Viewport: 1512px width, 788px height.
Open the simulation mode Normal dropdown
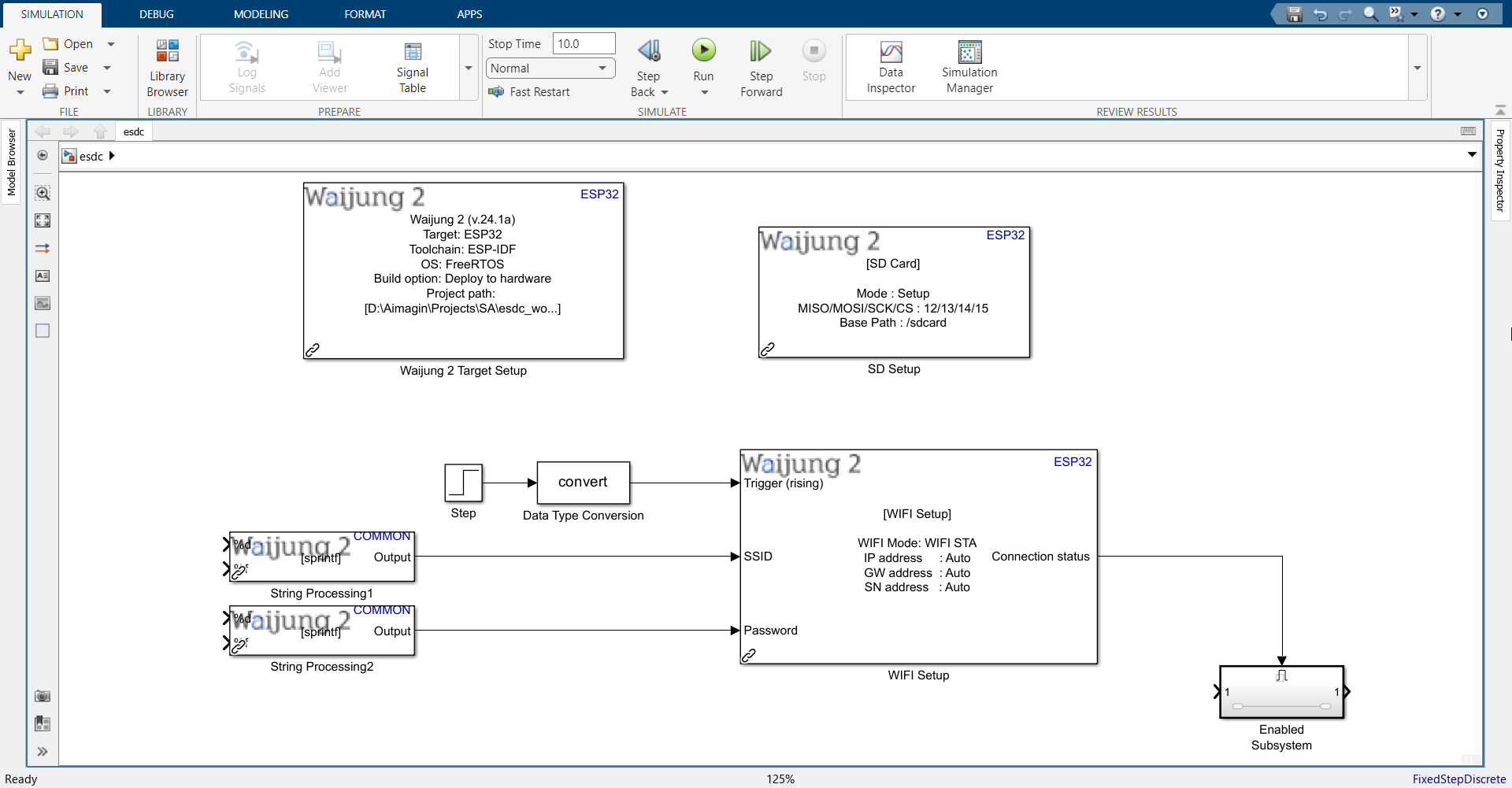pos(550,68)
